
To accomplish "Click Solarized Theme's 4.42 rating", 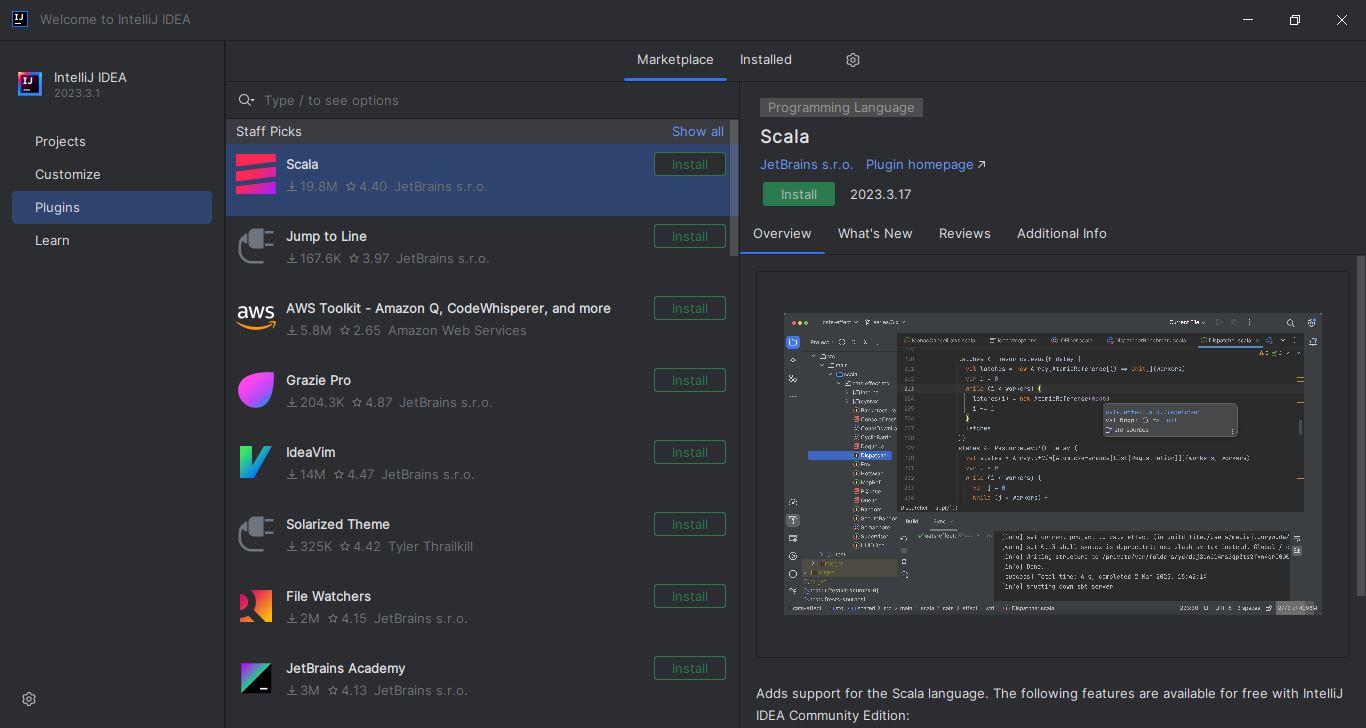I will click(x=360, y=546).
